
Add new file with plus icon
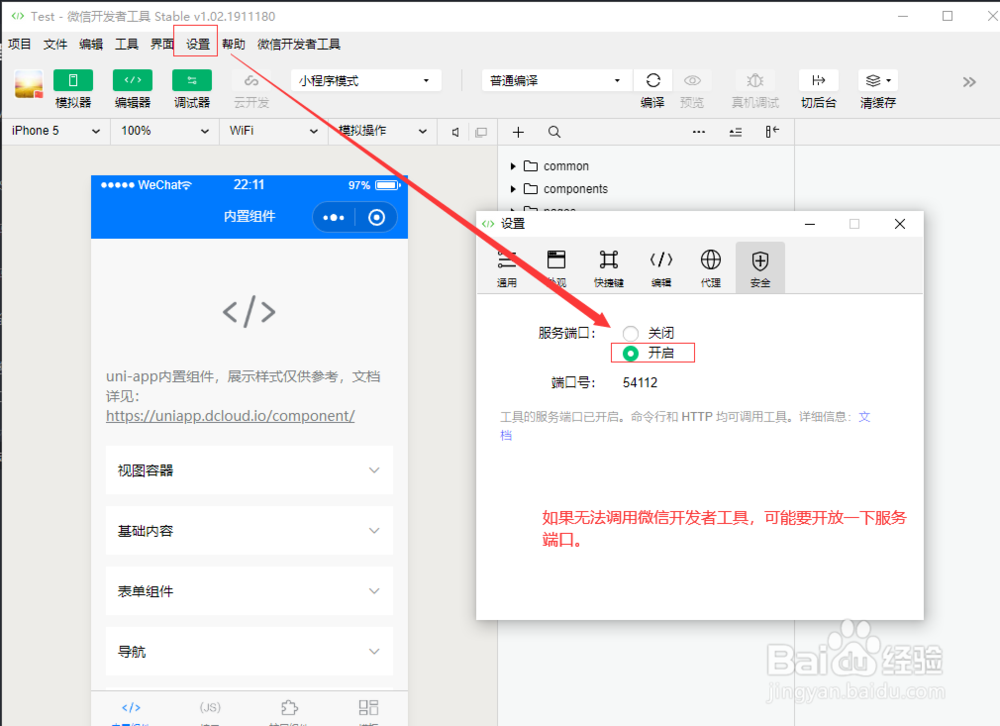(518, 132)
